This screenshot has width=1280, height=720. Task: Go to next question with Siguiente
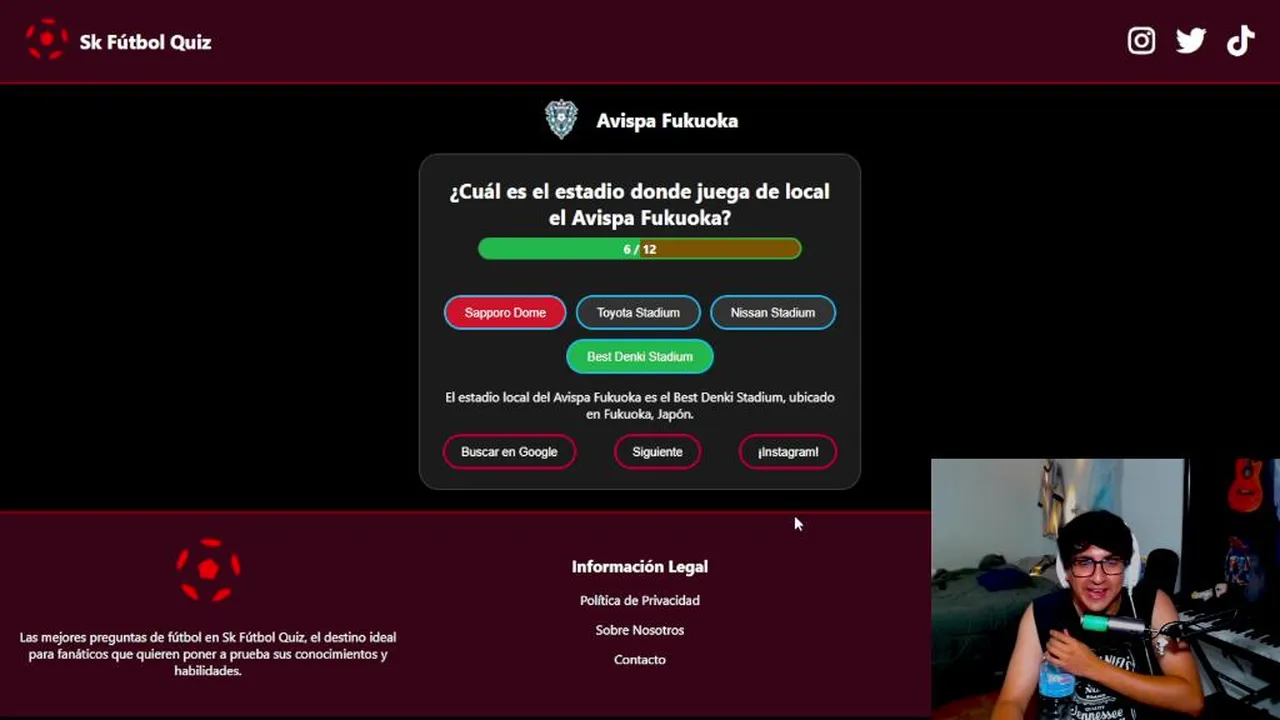(x=657, y=452)
